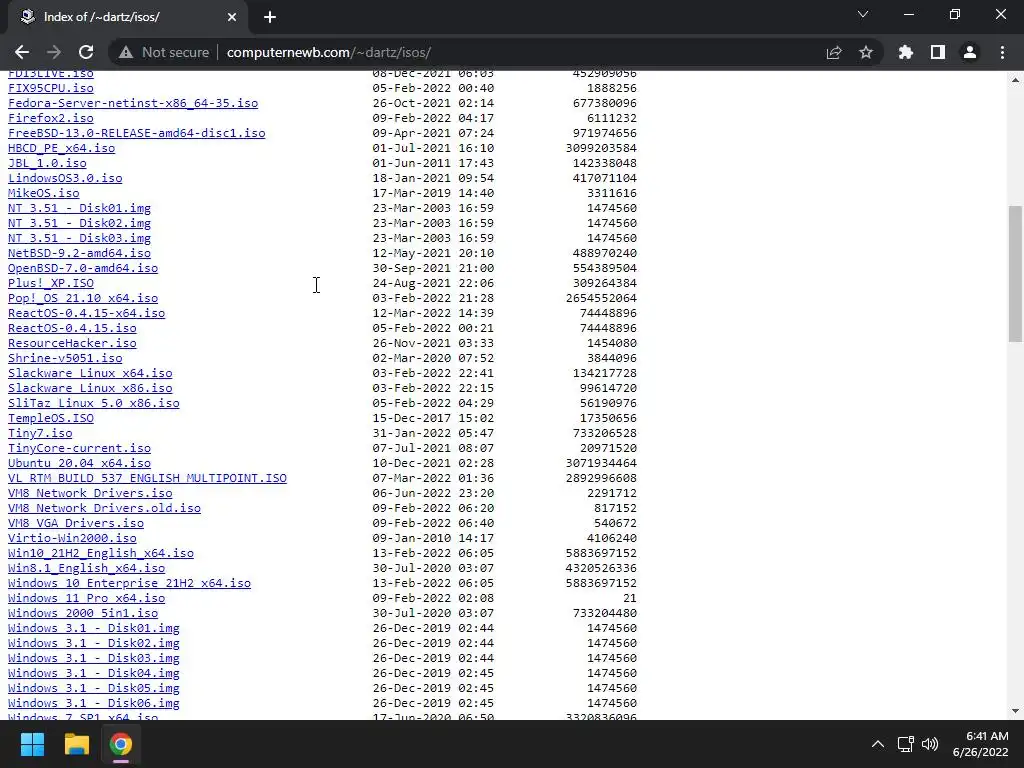The height and width of the screenshot is (768, 1024).
Task: Click Win8.1_English_x64.iso link
Action: tap(87, 569)
